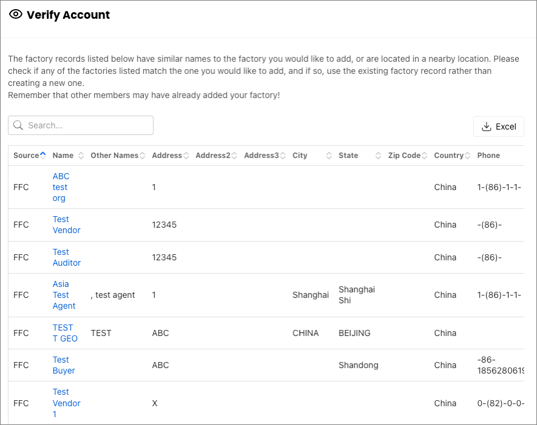The width and height of the screenshot is (537, 425).
Task: Open Asia Test Agent factory link
Action: coord(64,295)
